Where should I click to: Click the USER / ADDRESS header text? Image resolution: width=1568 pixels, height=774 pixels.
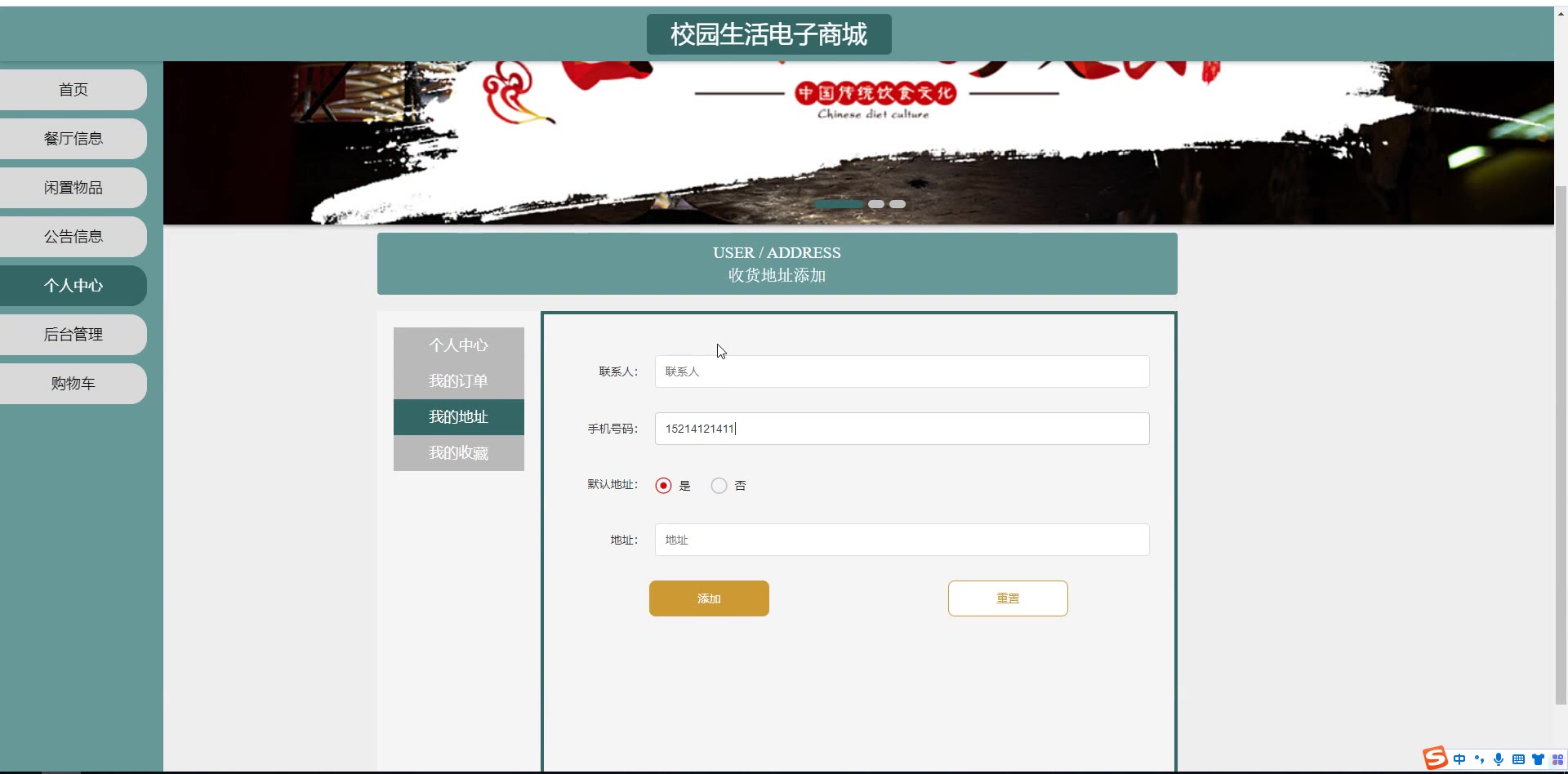pos(777,253)
